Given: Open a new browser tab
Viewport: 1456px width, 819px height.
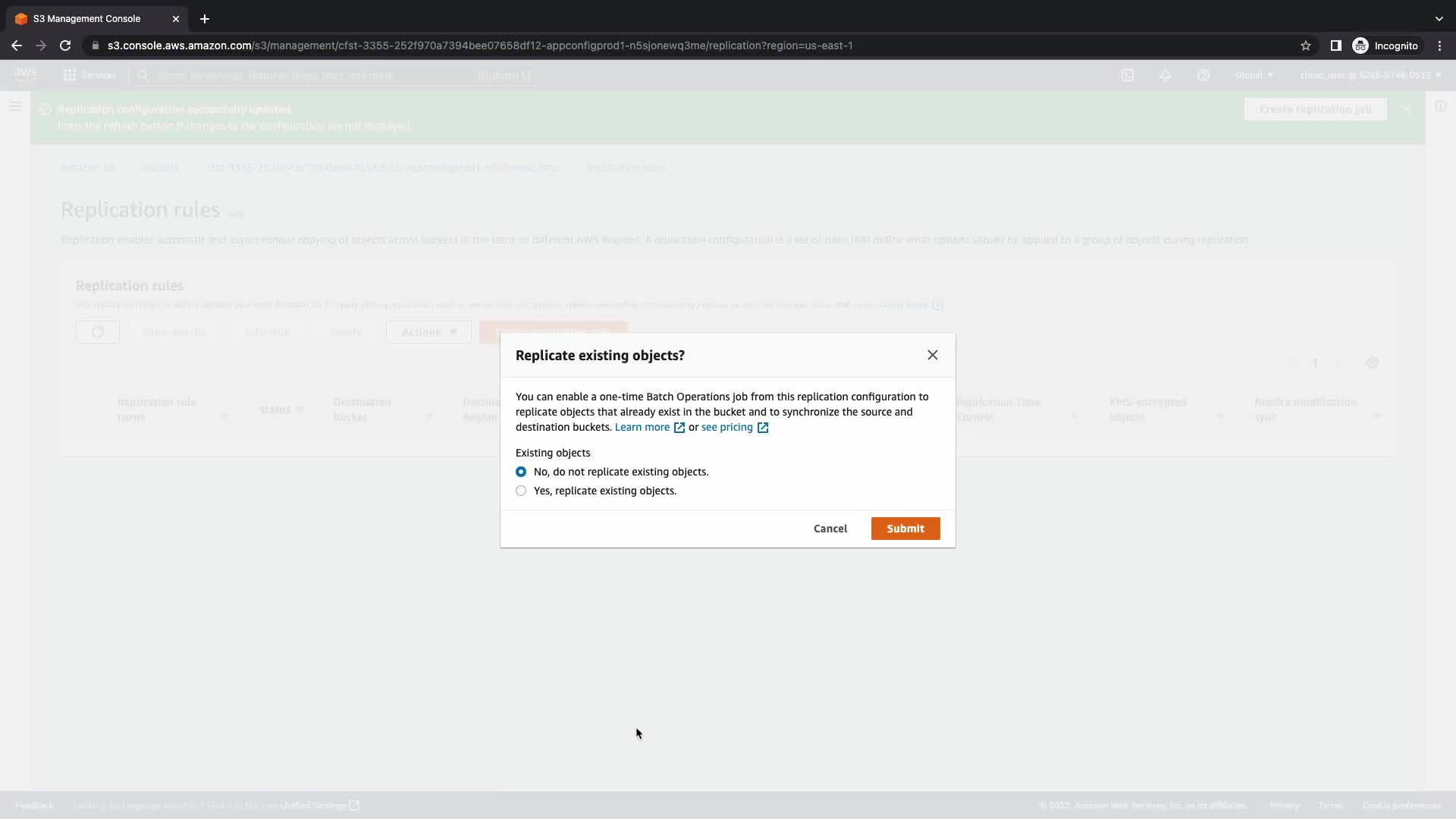Looking at the screenshot, I should (205, 19).
